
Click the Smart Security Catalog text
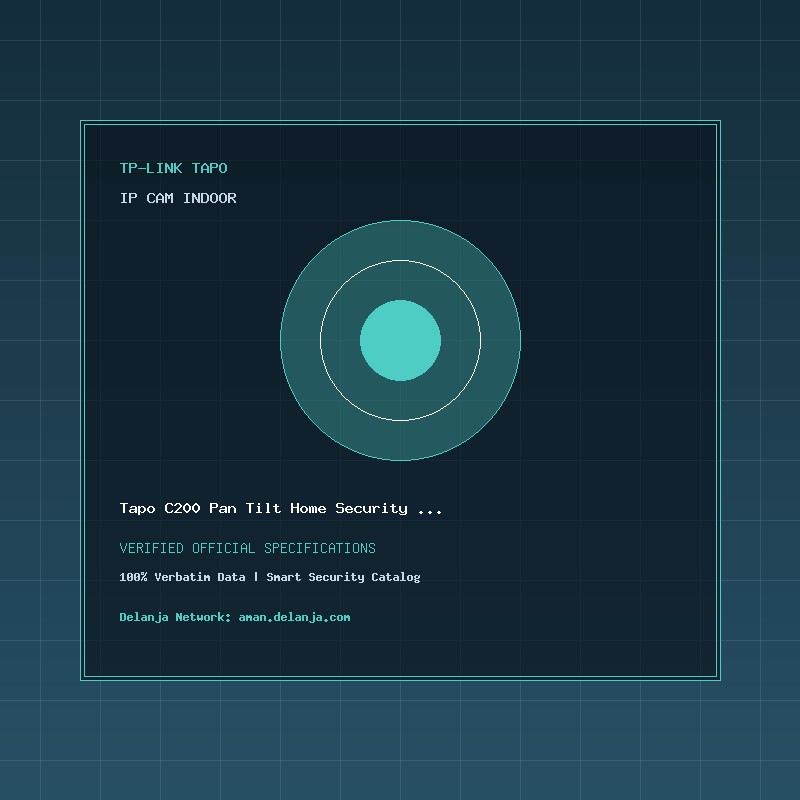(343, 577)
